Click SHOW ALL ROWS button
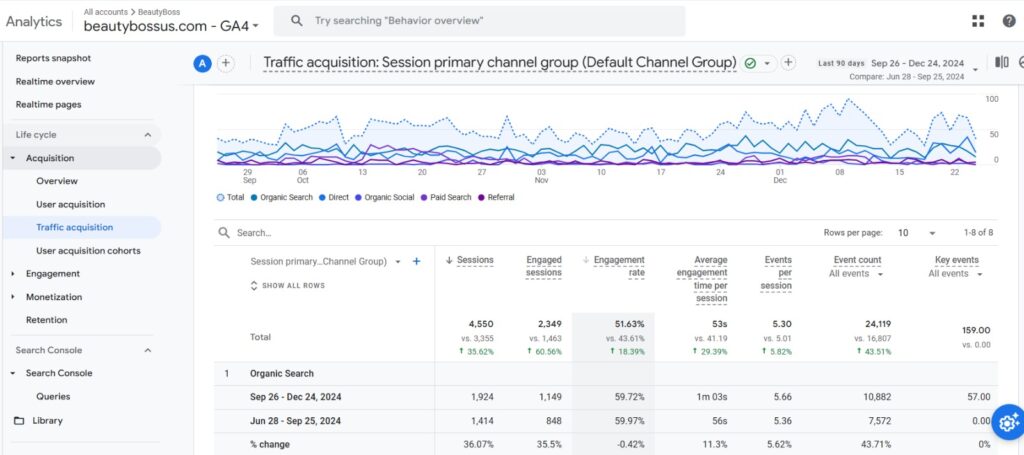This screenshot has height=455, width=1024. coord(287,286)
